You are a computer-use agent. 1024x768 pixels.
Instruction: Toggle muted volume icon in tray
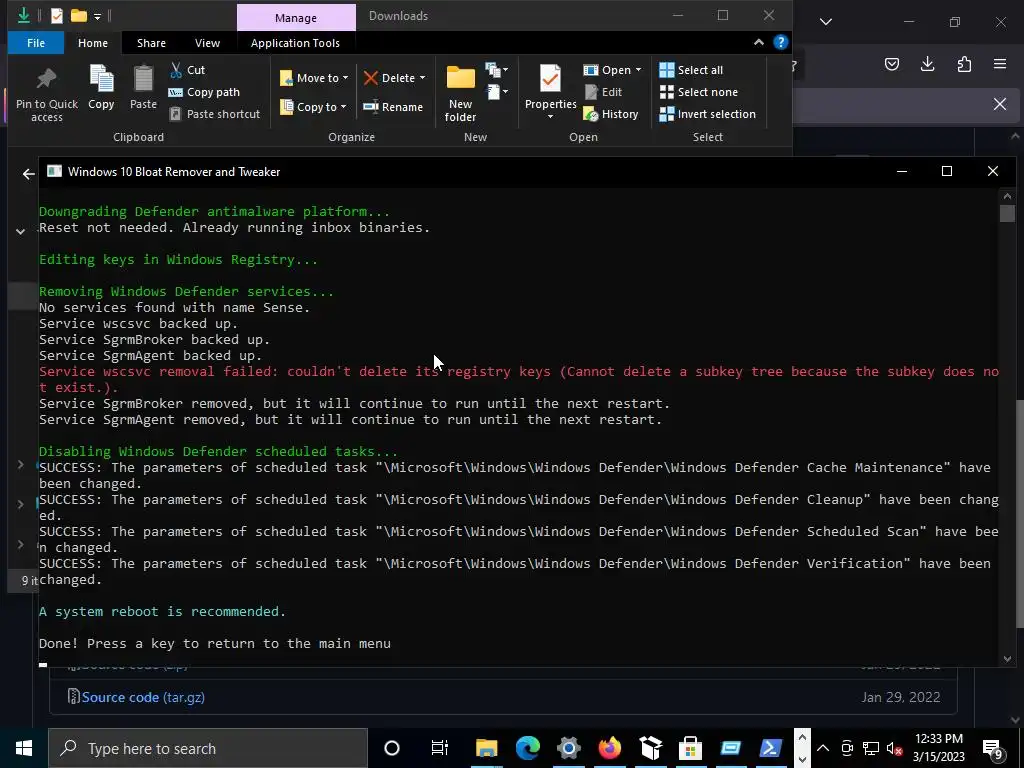pos(895,748)
